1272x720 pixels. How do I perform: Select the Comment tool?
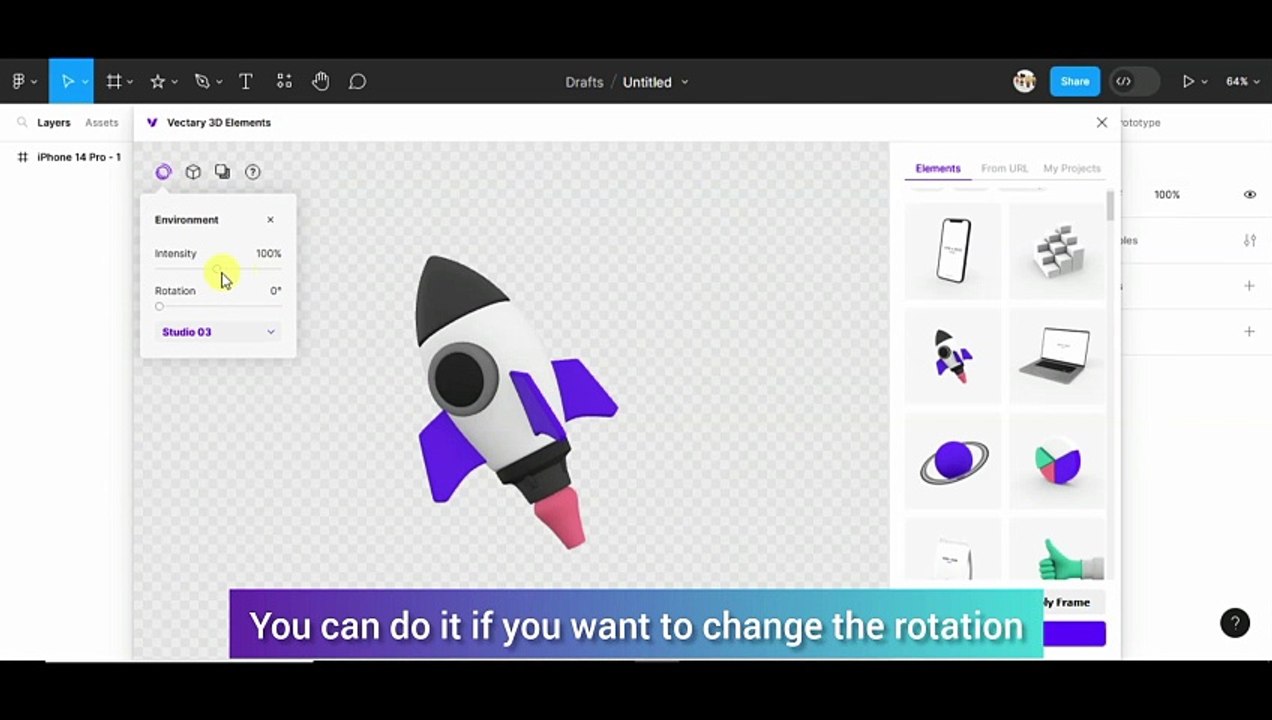point(357,82)
